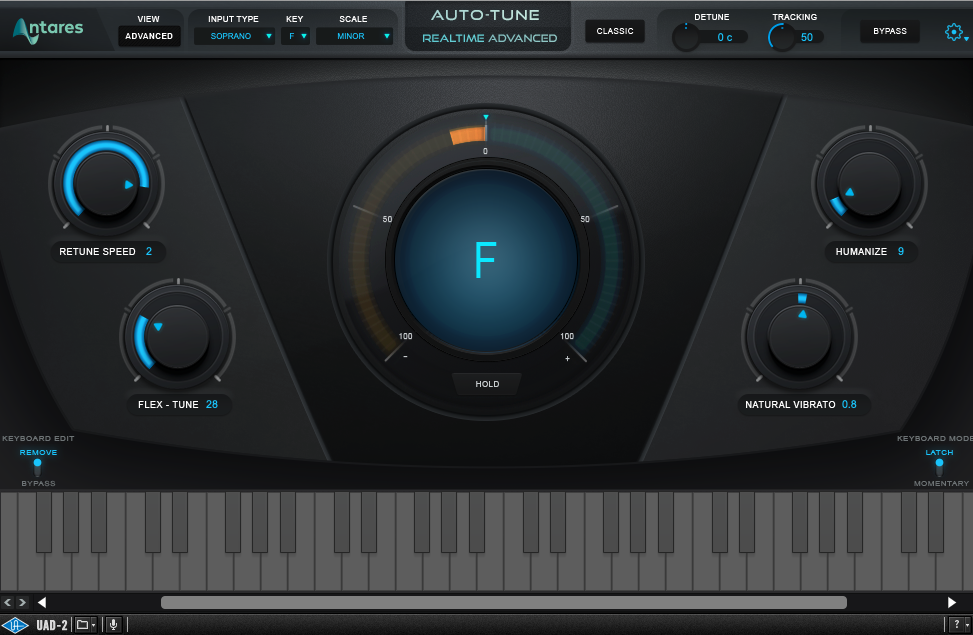The width and height of the screenshot is (973, 635).
Task: Click the help question mark icon
Action: click(957, 625)
